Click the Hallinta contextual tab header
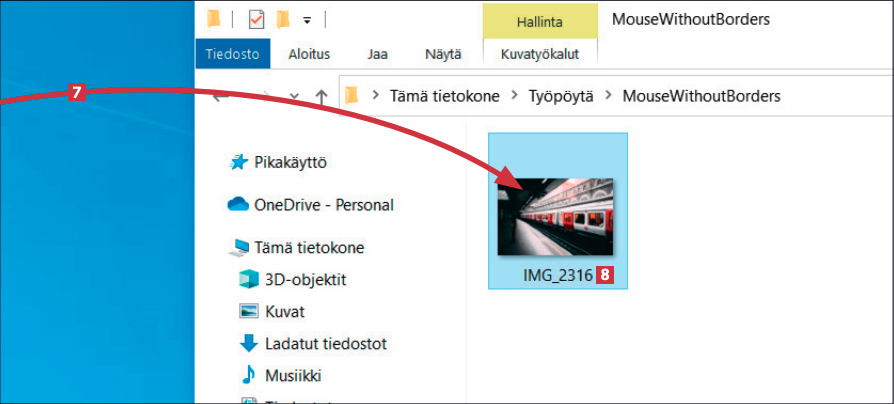Image resolution: width=894 pixels, height=404 pixels. [539, 21]
